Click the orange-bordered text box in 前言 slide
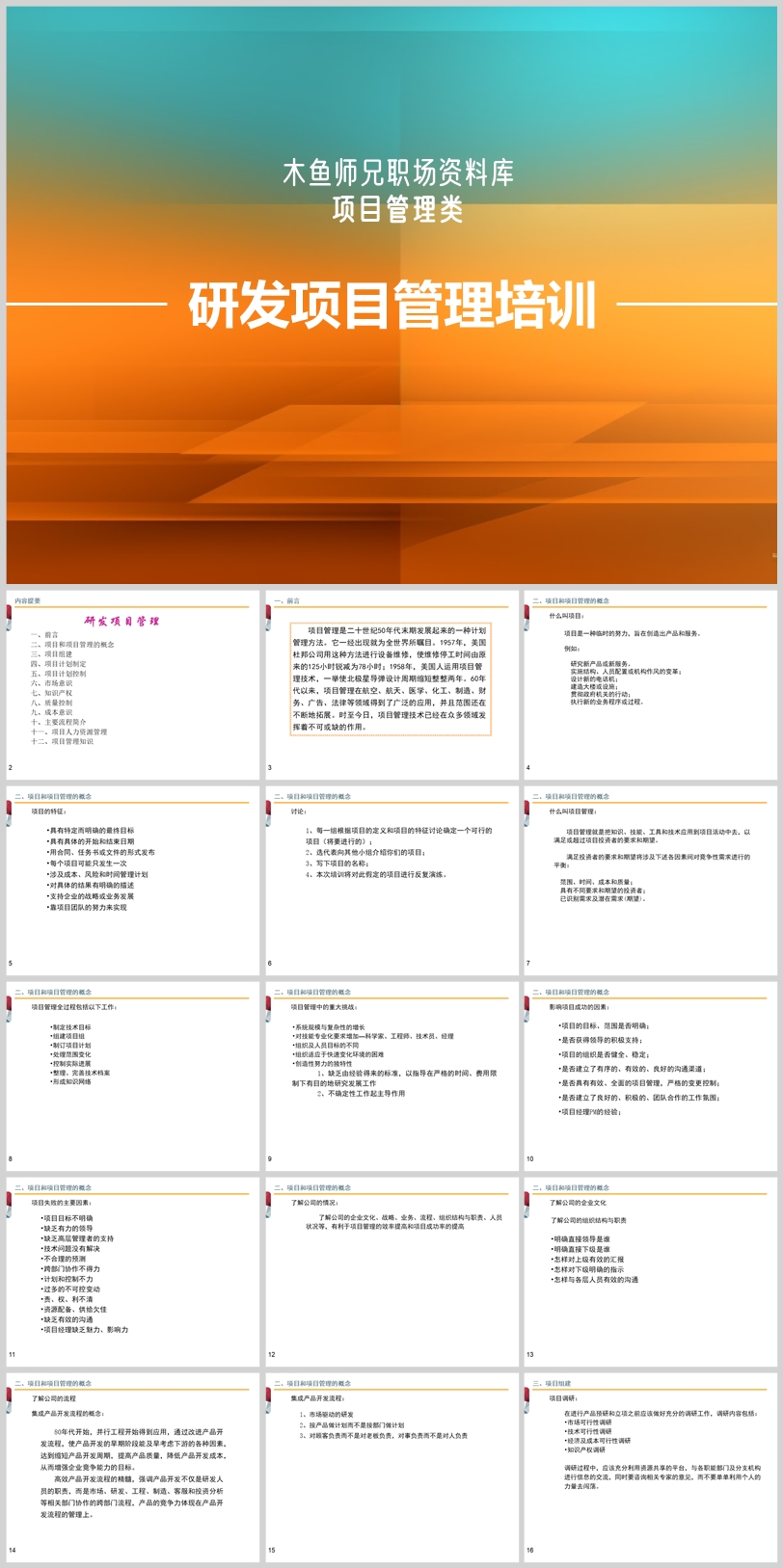Viewport: 783px width, 1568px height. click(391, 678)
